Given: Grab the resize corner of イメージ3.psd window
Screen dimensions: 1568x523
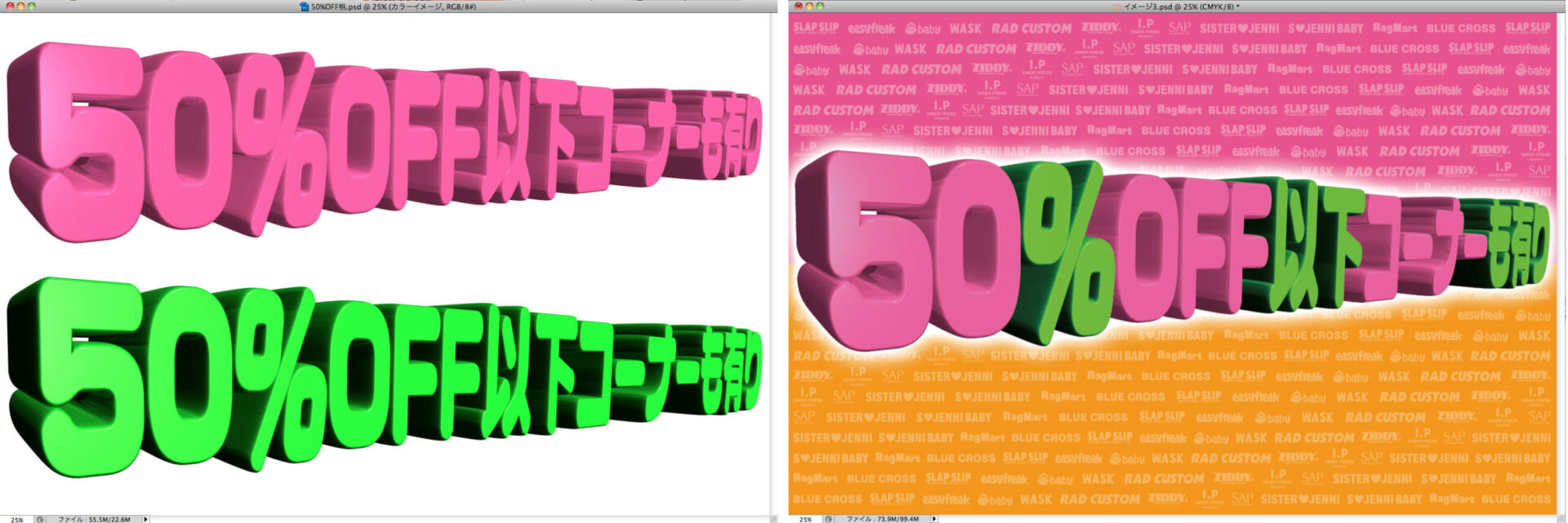Looking at the screenshot, I should click(x=1561, y=519).
